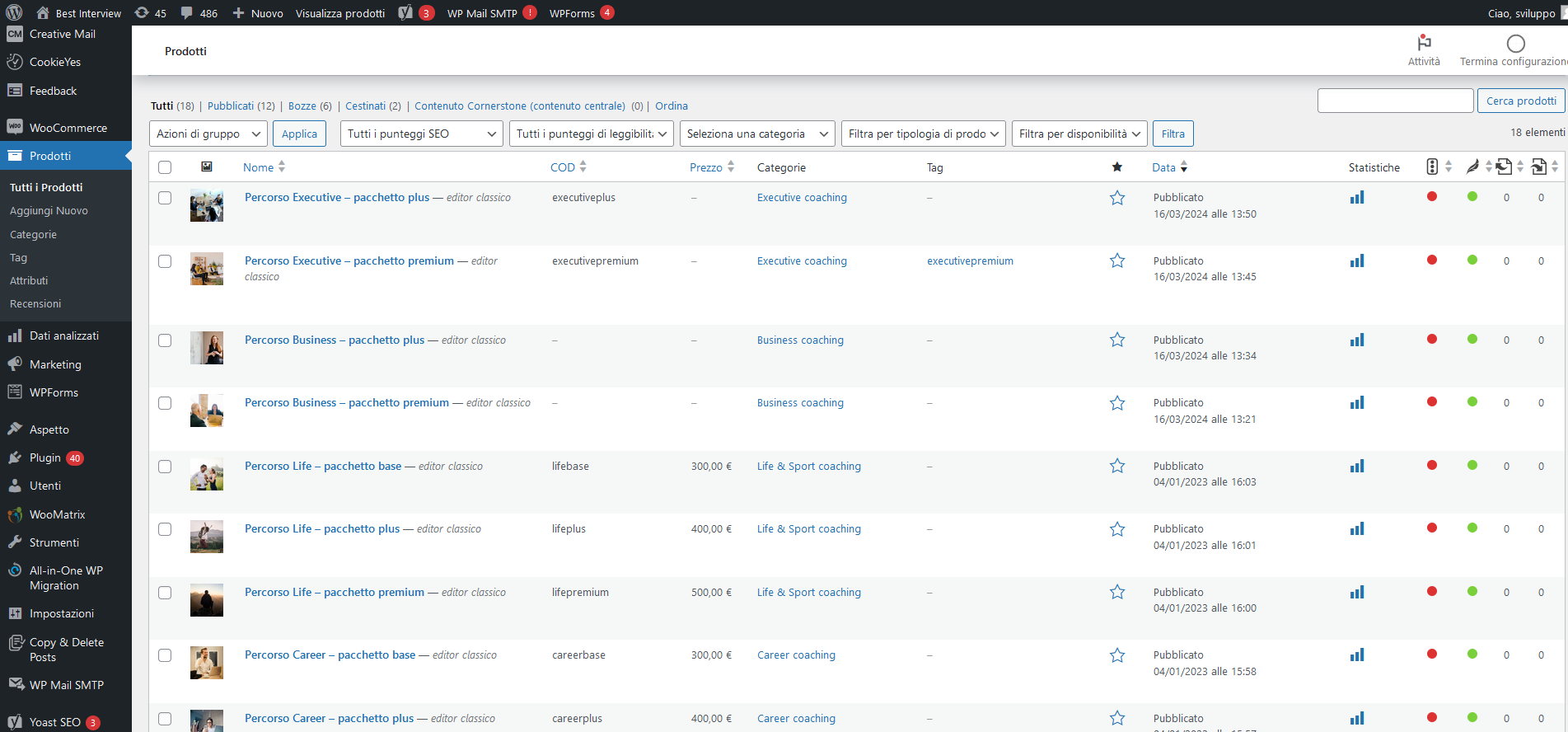Open statistics chart for Percorso Executive pacchetto plus
Screen dimensions: 1568x732
click(1356, 198)
